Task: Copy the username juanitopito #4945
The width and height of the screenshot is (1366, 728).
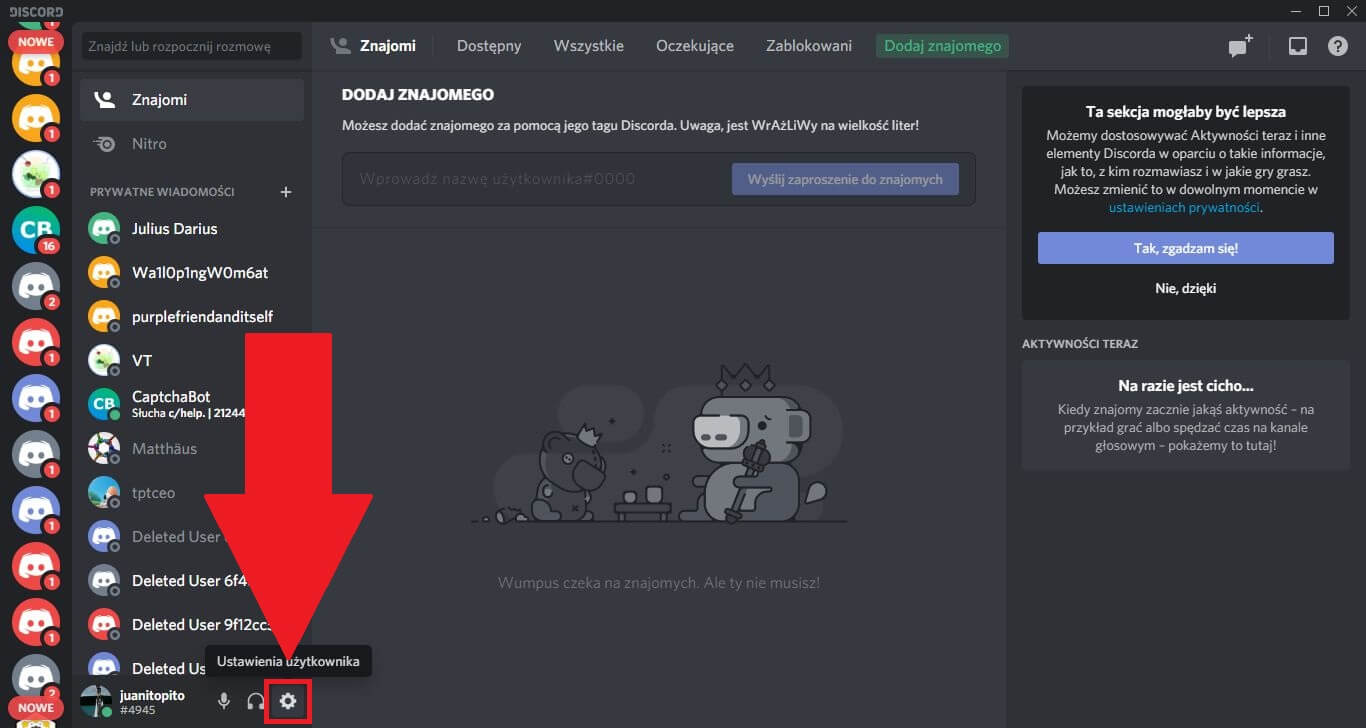Action: pyautogui.click(x=152, y=702)
